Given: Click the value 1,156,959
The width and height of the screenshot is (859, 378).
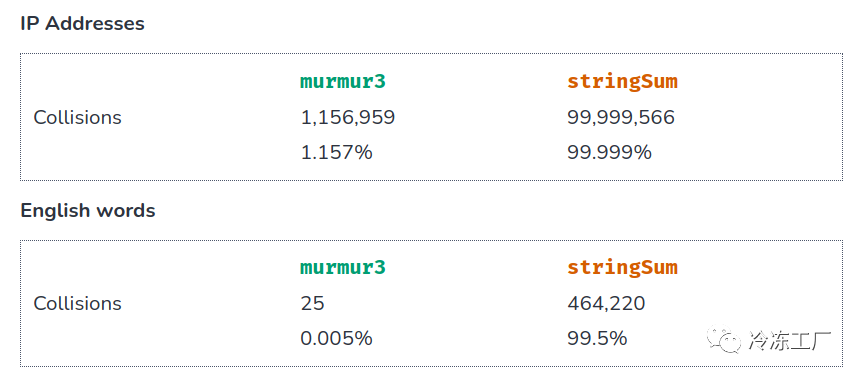Looking at the screenshot, I should click(x=348, y=117).
